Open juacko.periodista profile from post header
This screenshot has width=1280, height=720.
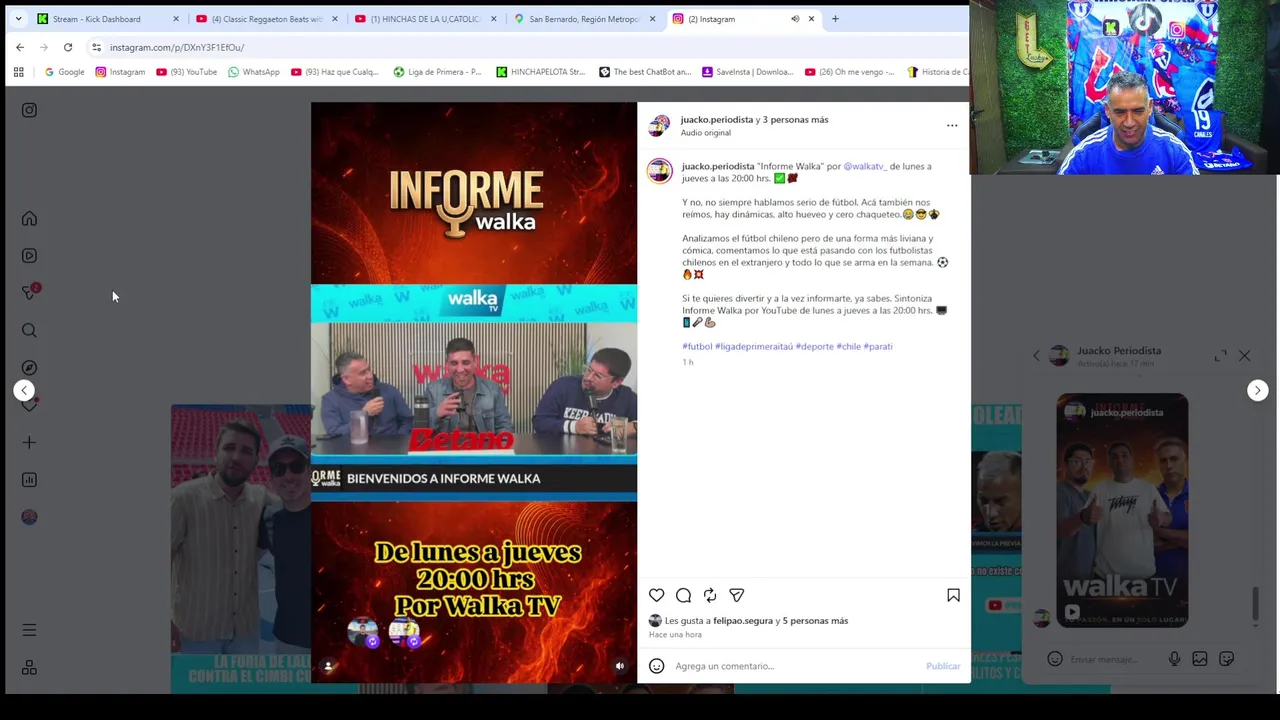[717, 120]
